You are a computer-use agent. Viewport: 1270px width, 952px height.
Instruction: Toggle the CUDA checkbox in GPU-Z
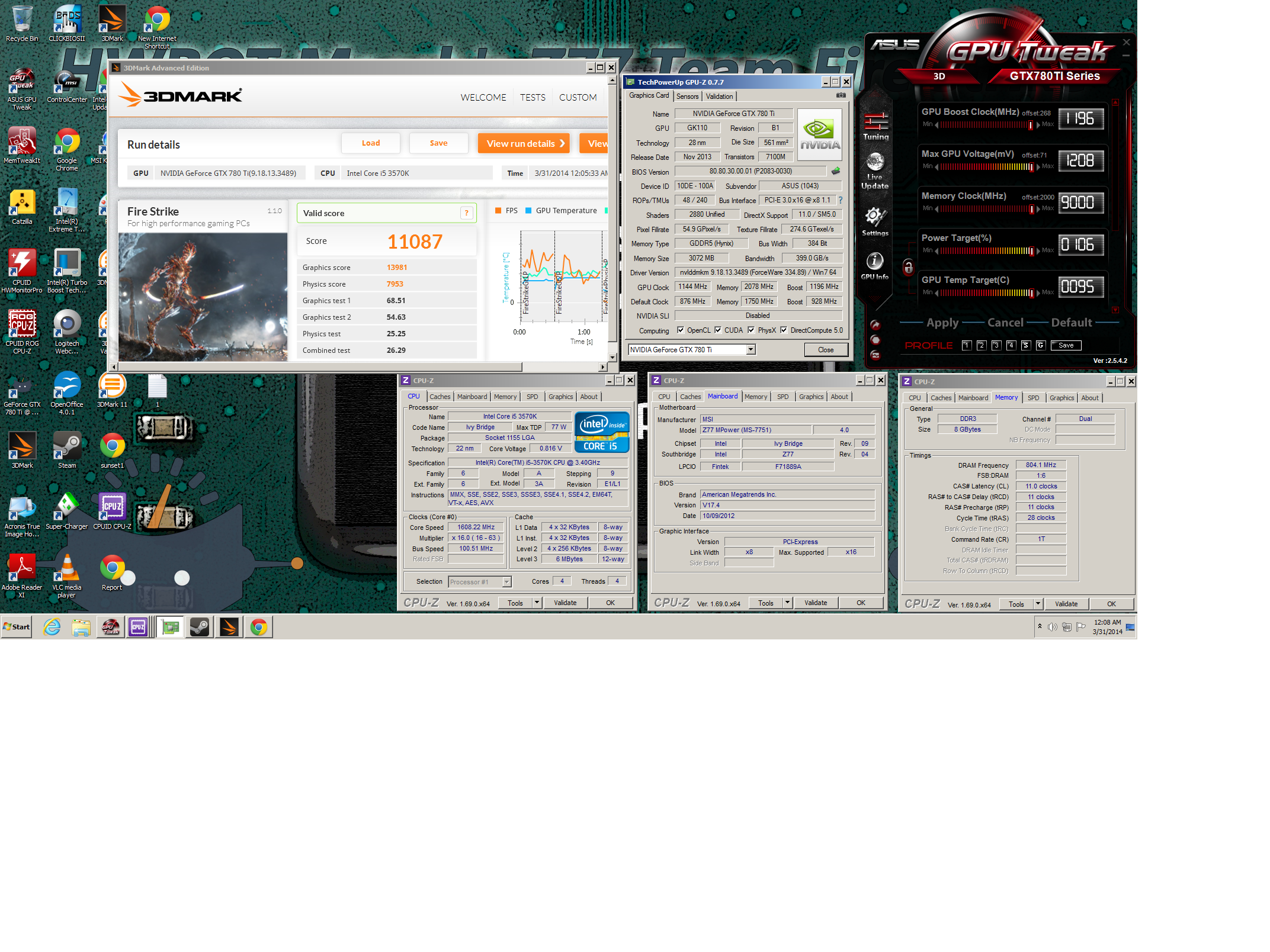tap(717, 330)
